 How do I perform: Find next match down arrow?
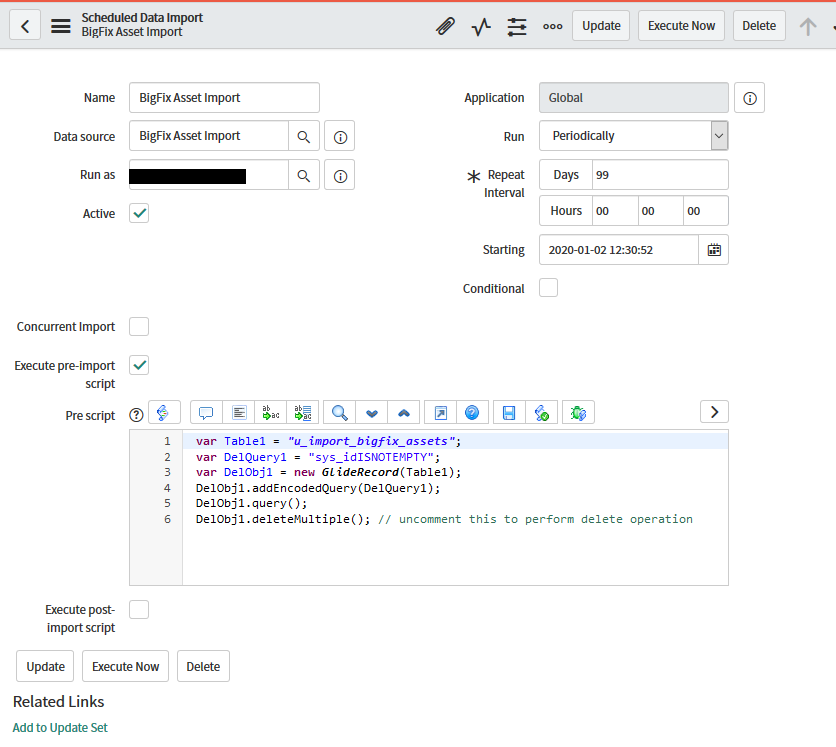tap(372, 413)
